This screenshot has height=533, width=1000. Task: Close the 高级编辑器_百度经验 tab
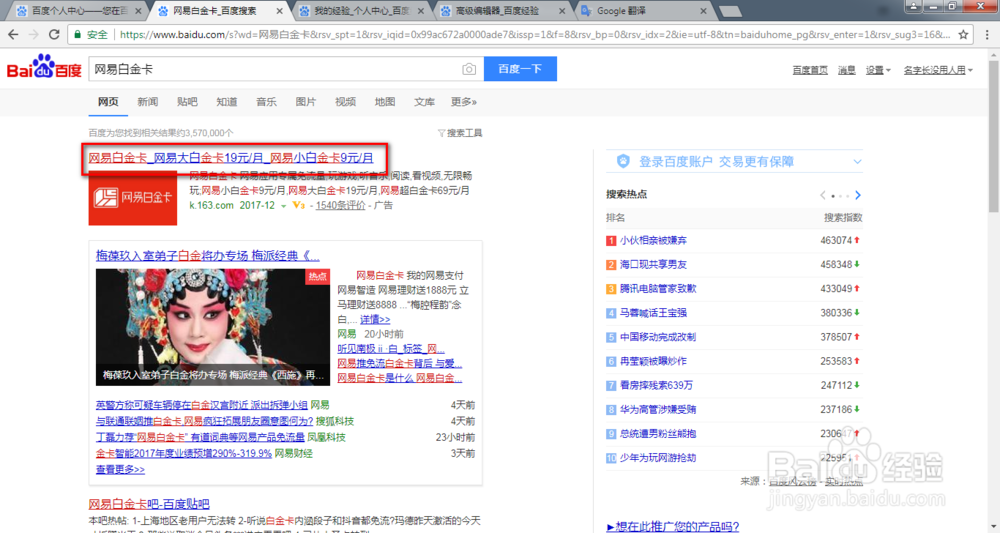coord(562,11)
